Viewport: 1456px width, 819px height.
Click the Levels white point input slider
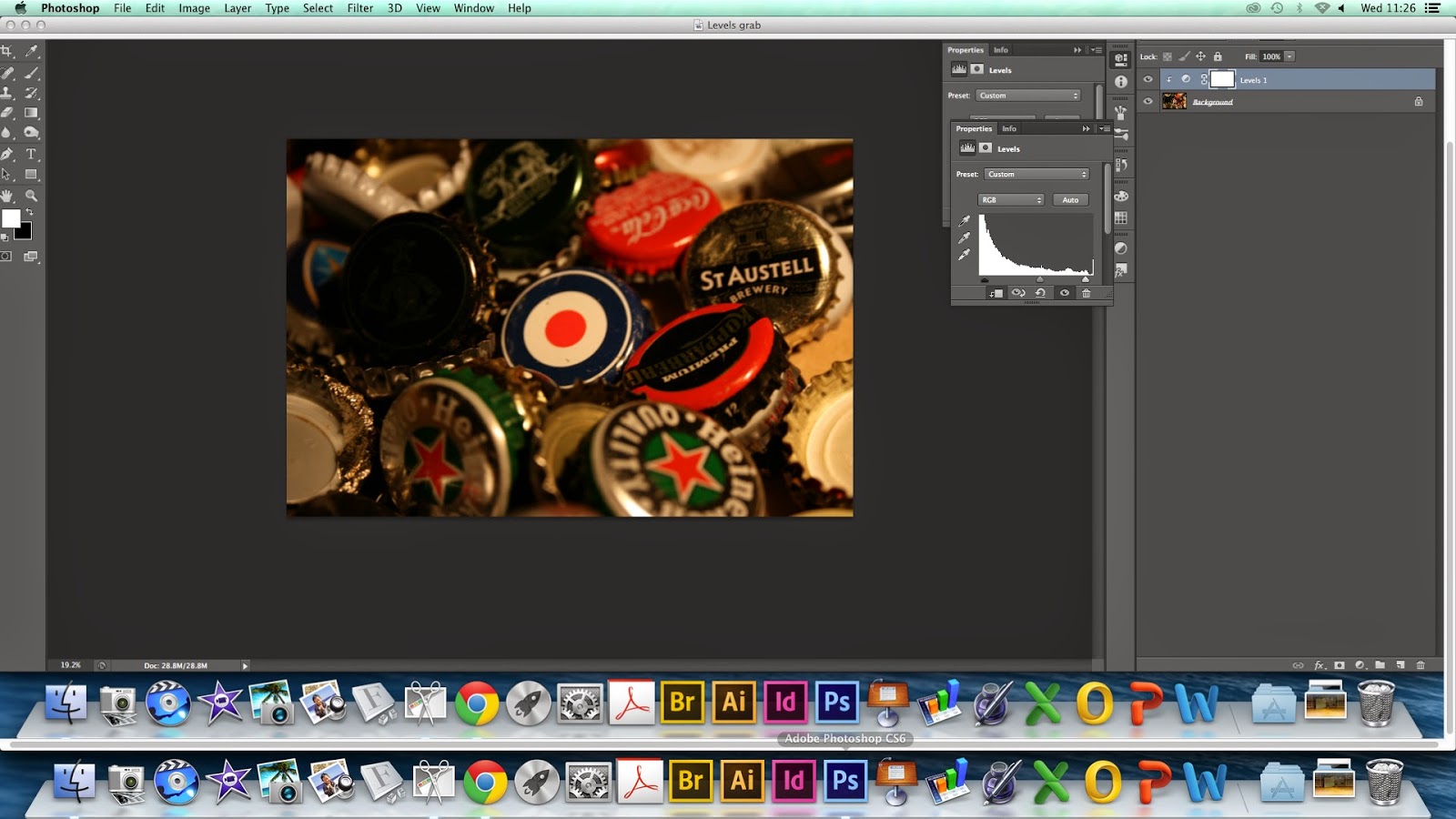point(1085,279)
